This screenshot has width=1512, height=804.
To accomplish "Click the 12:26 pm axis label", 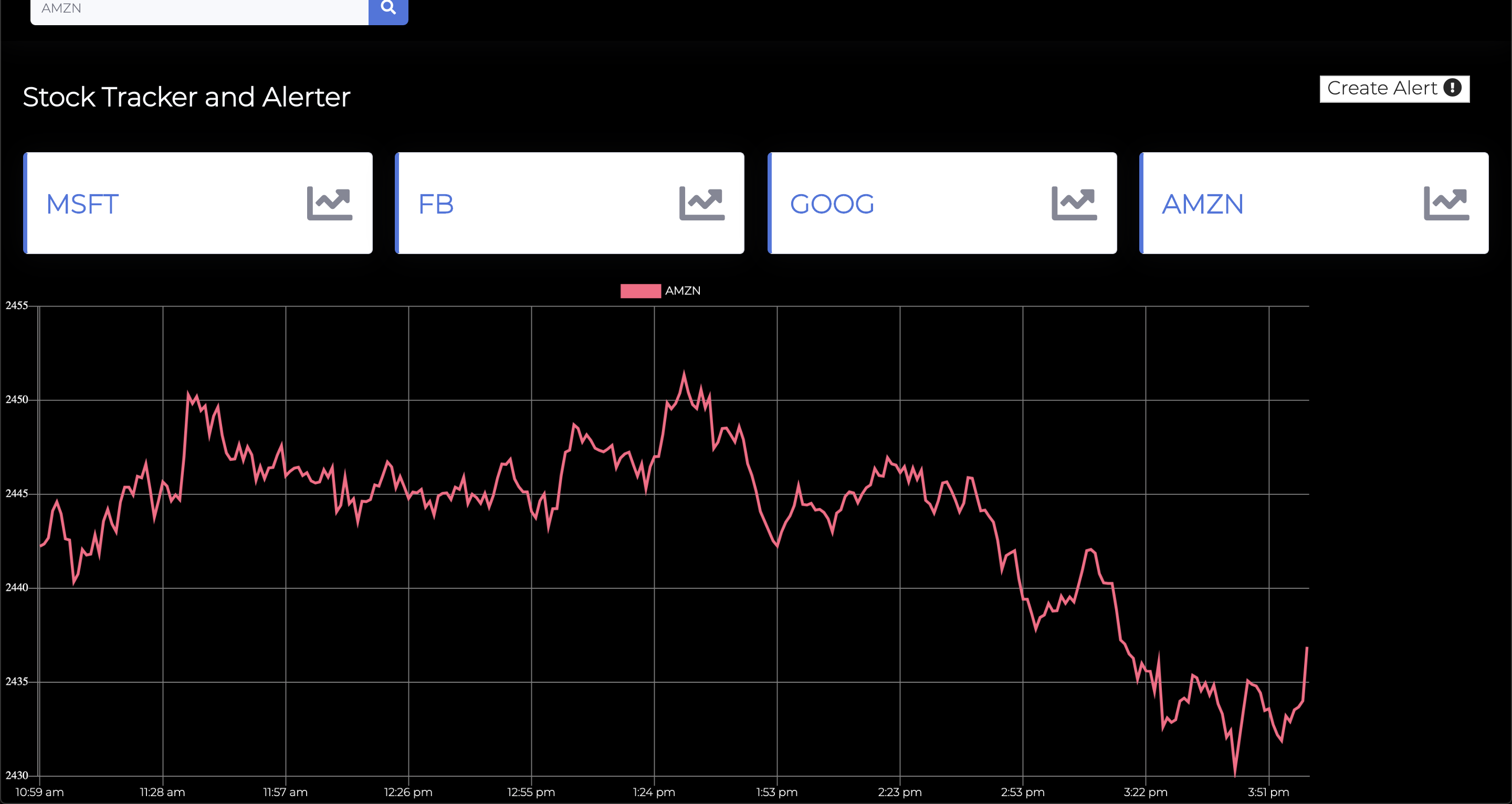I will tap(408, 792).
